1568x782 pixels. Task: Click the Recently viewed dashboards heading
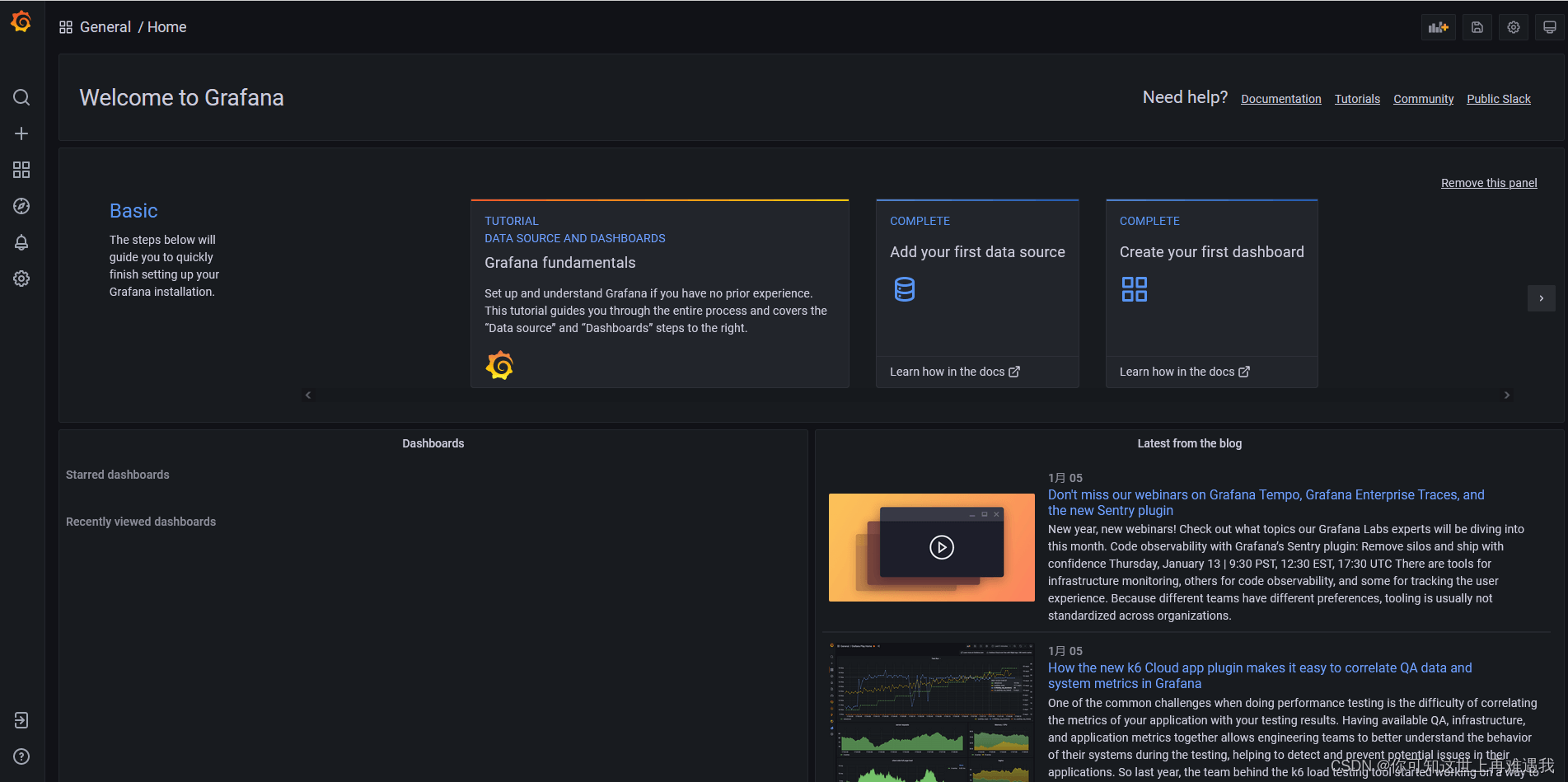pos(141,522)
